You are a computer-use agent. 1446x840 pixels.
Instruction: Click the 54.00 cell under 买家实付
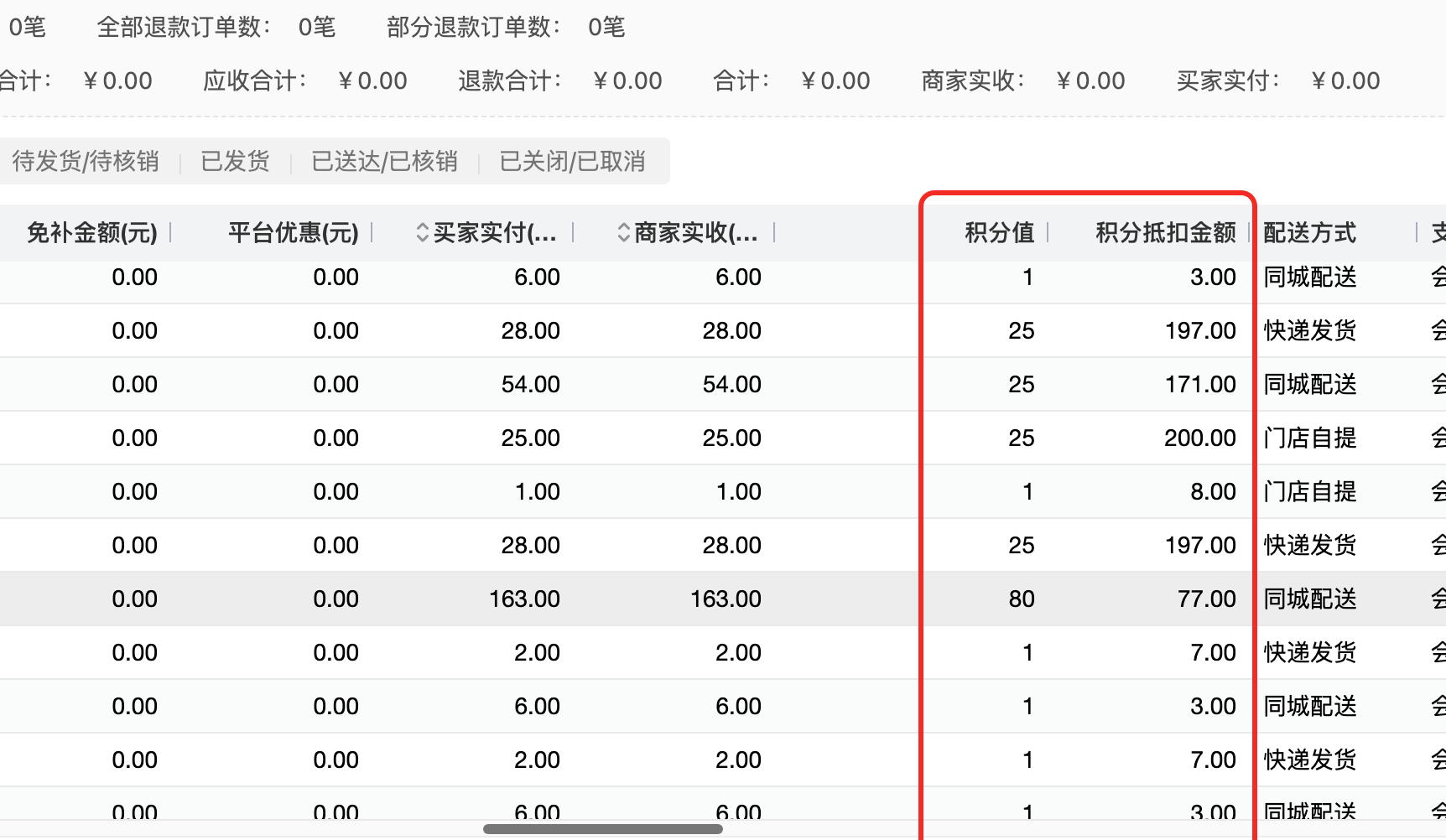[530, 384]
